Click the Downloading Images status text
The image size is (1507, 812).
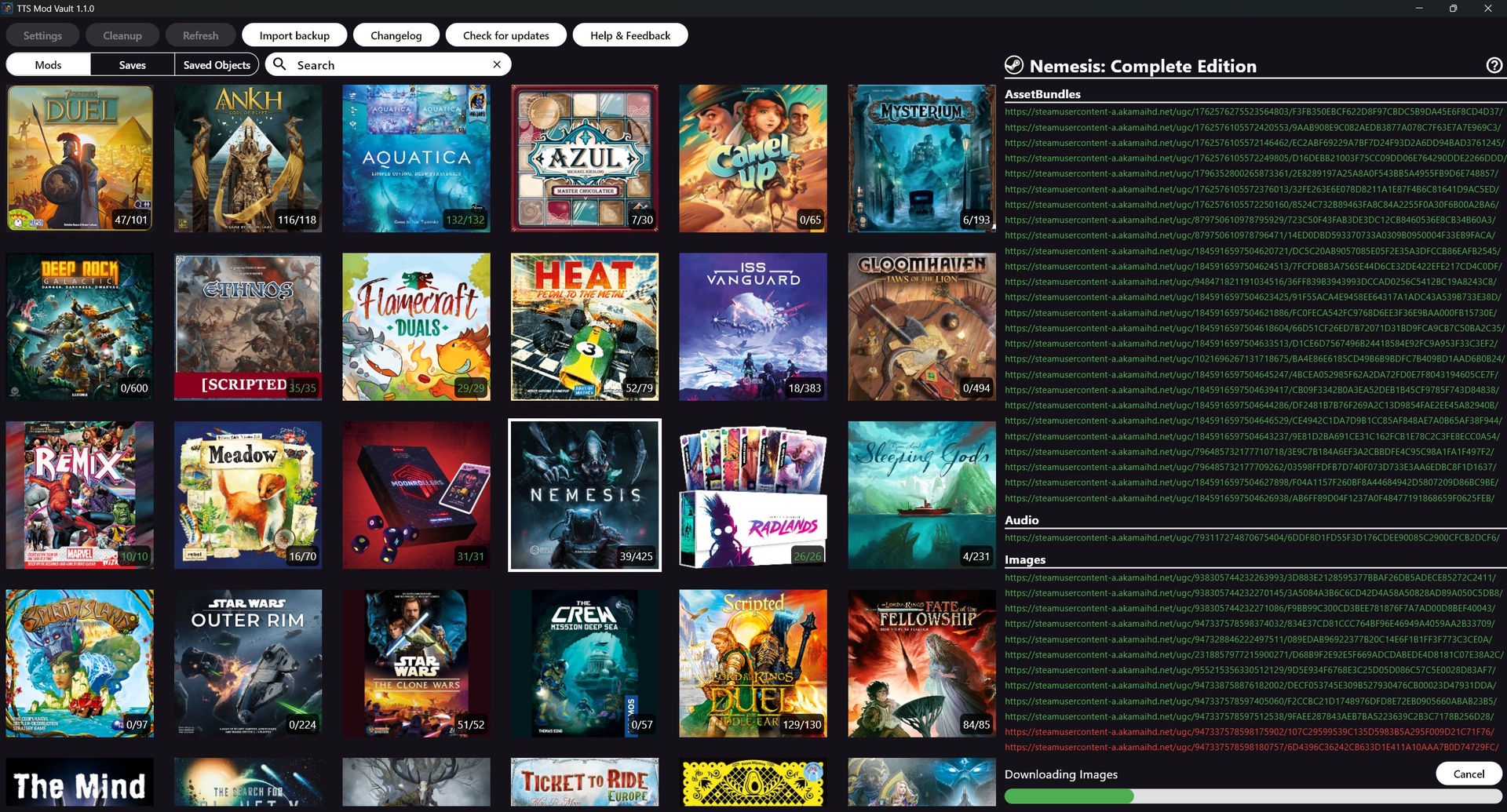[1061, 774]
